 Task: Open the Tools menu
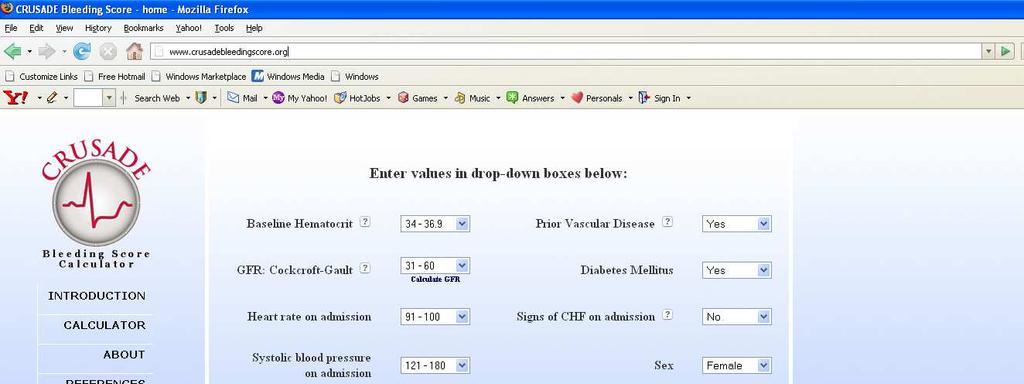pos(224,28)
